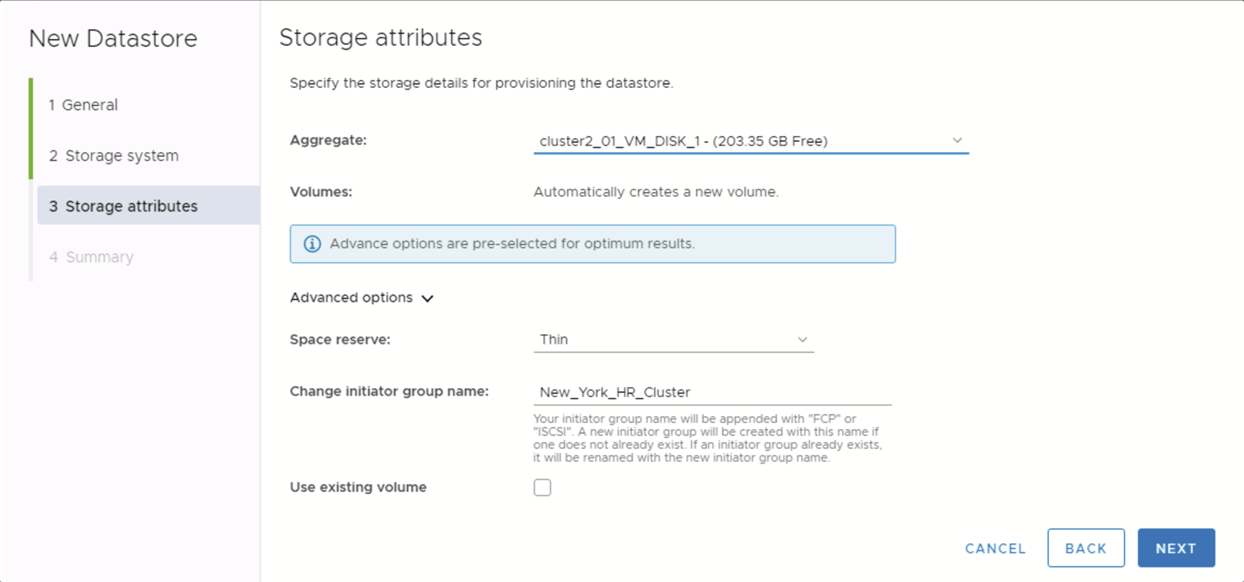Open the Space reserve Thin dropdown
Viewport: 1244px width, 582px height.
[672, 340]
